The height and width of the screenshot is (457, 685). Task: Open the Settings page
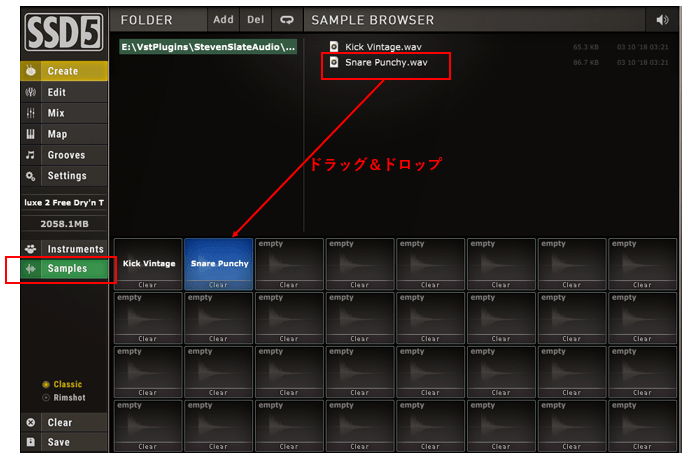point(64,176)
